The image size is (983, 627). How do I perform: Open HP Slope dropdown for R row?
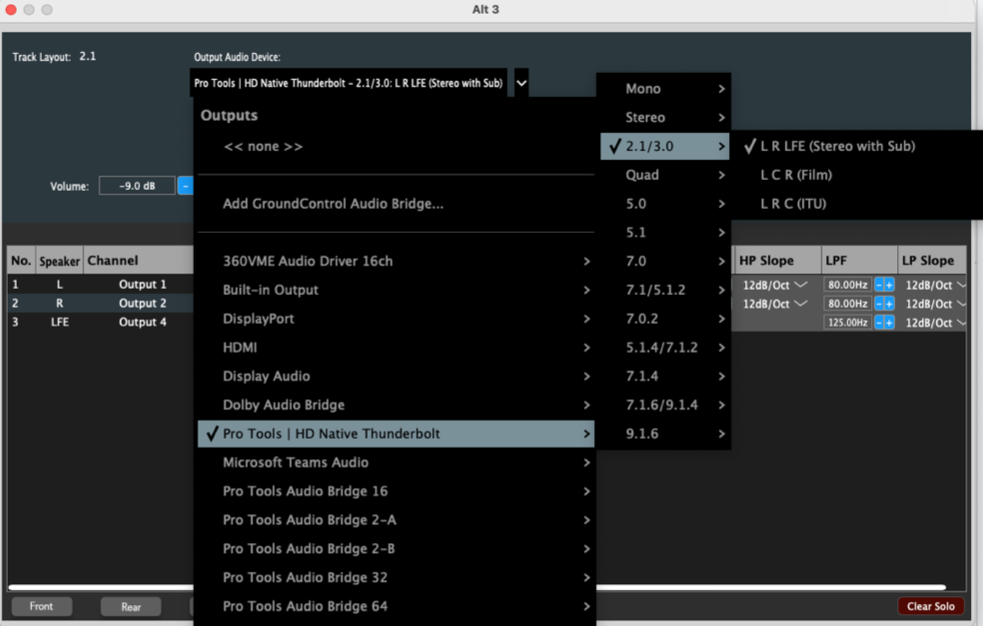pos(775,303)
